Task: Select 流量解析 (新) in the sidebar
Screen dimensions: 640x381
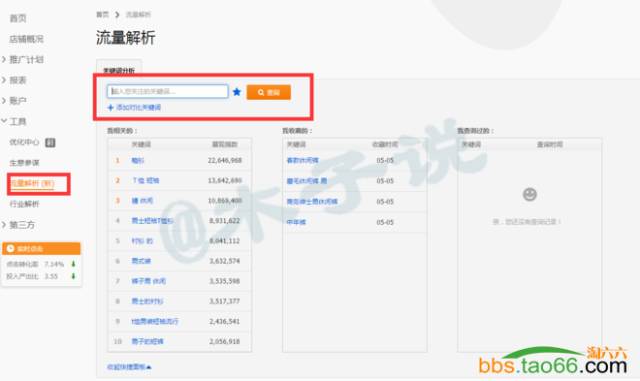Action: (32, 183)
